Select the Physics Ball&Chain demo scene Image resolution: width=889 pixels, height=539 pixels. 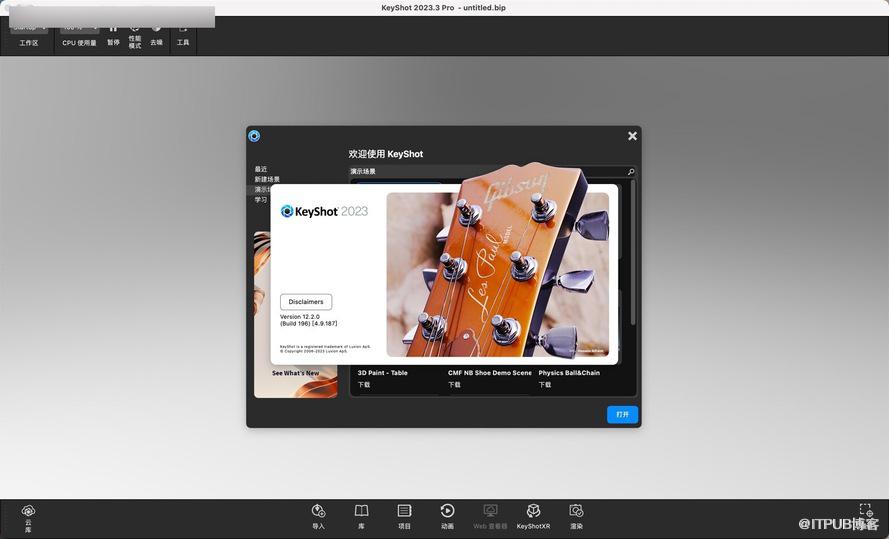tap(569, 373)
